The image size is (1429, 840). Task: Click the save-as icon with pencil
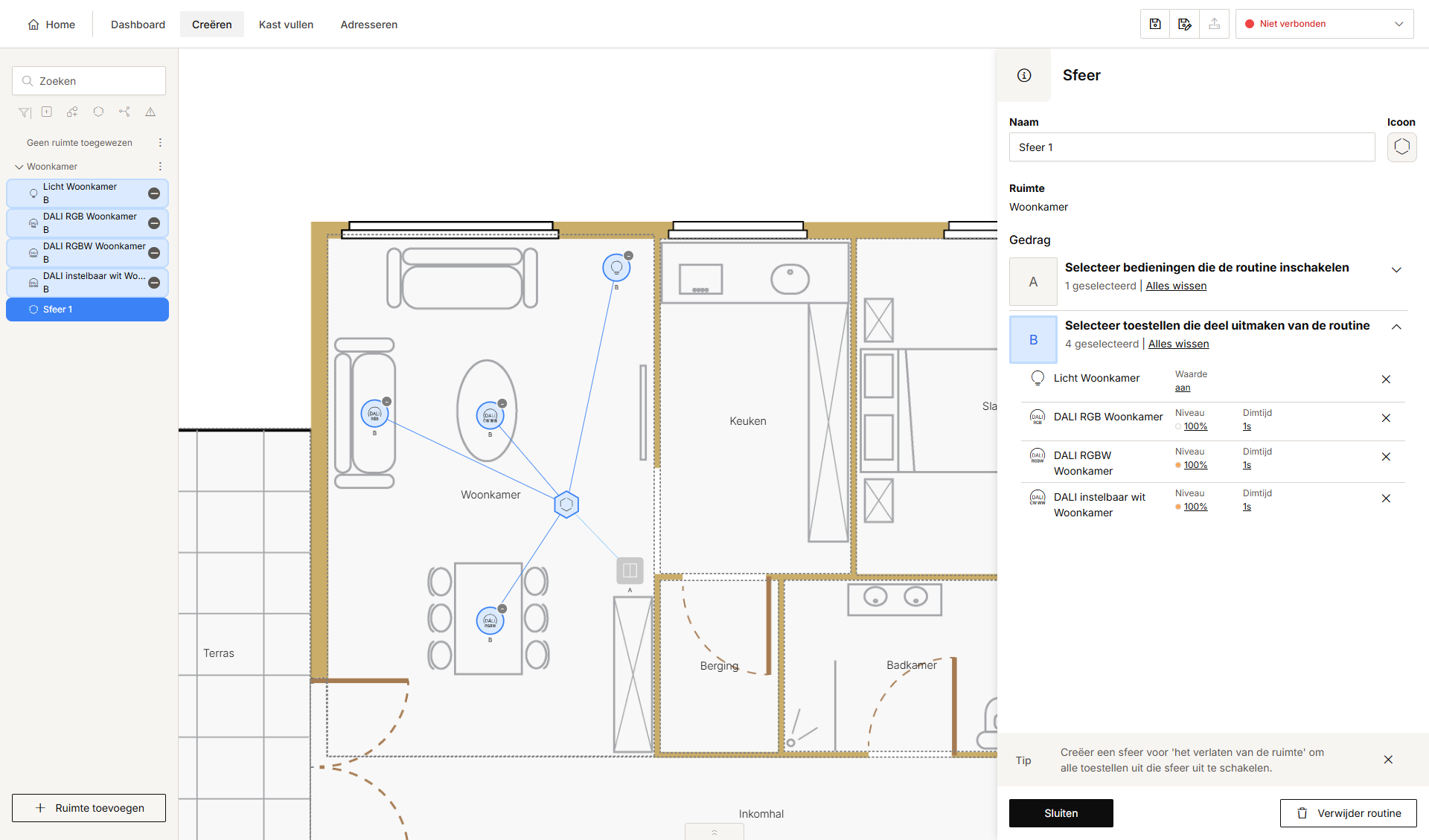point(1185,24)
